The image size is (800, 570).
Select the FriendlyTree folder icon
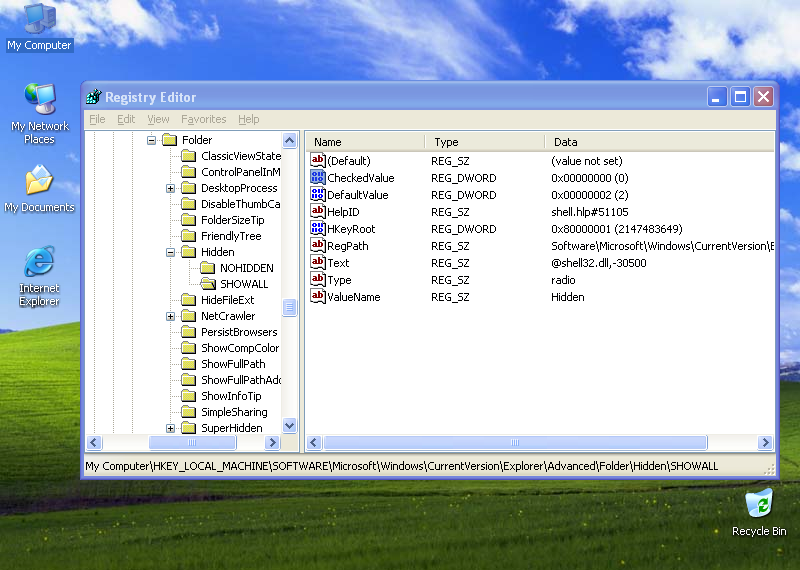coord(189,236)
